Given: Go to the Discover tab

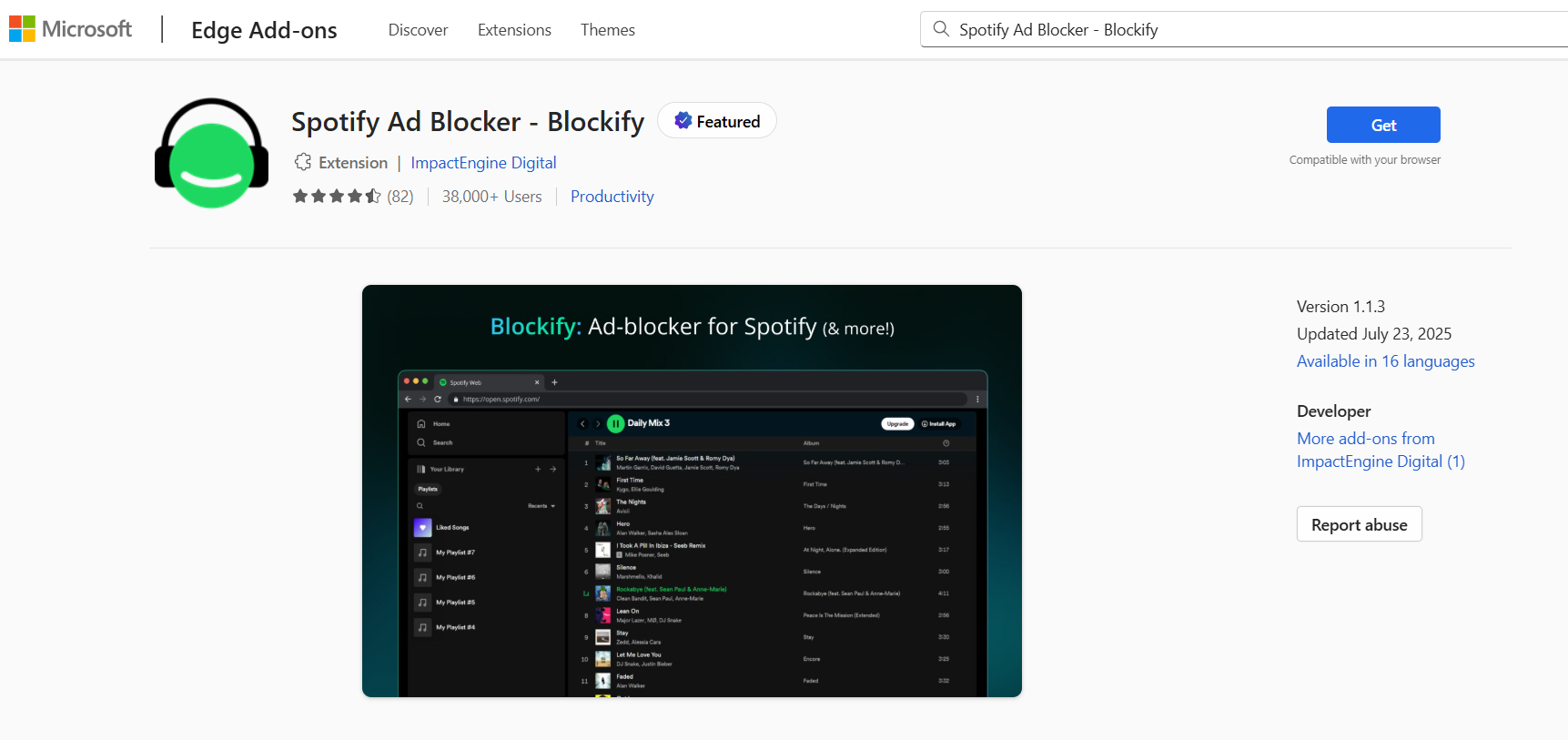Looking at the screenshot, I should click(418, 30).
